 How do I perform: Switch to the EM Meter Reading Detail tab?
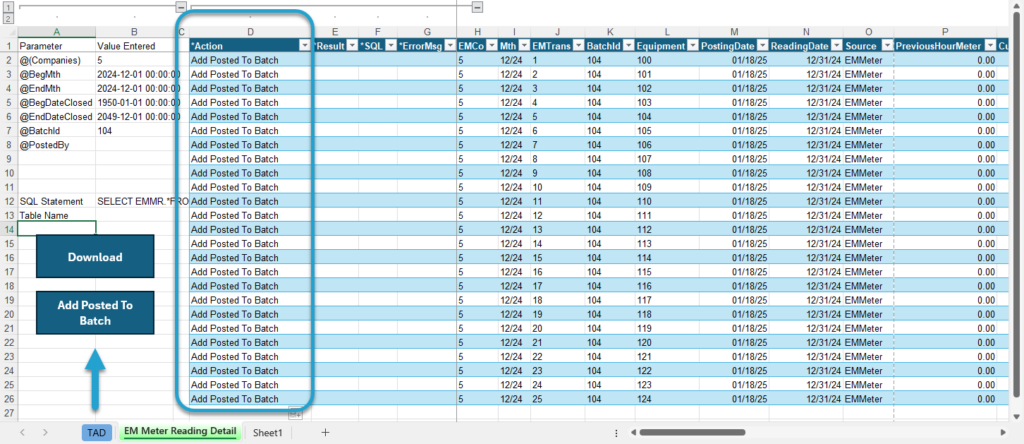180,432
